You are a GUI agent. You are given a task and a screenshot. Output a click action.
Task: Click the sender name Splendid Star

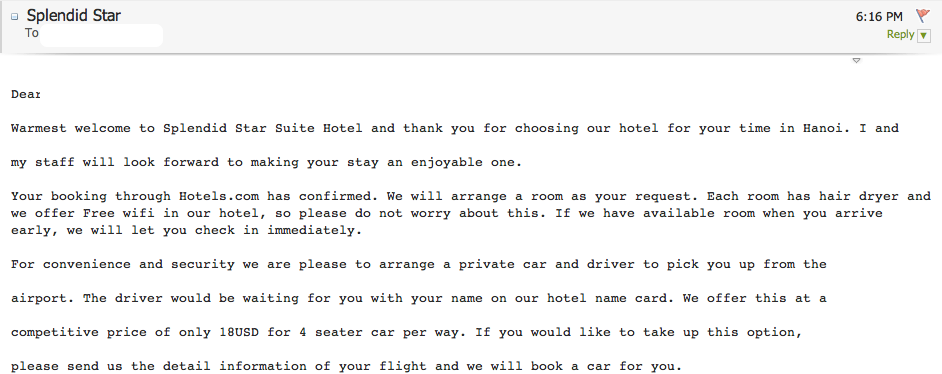point(73,16)
